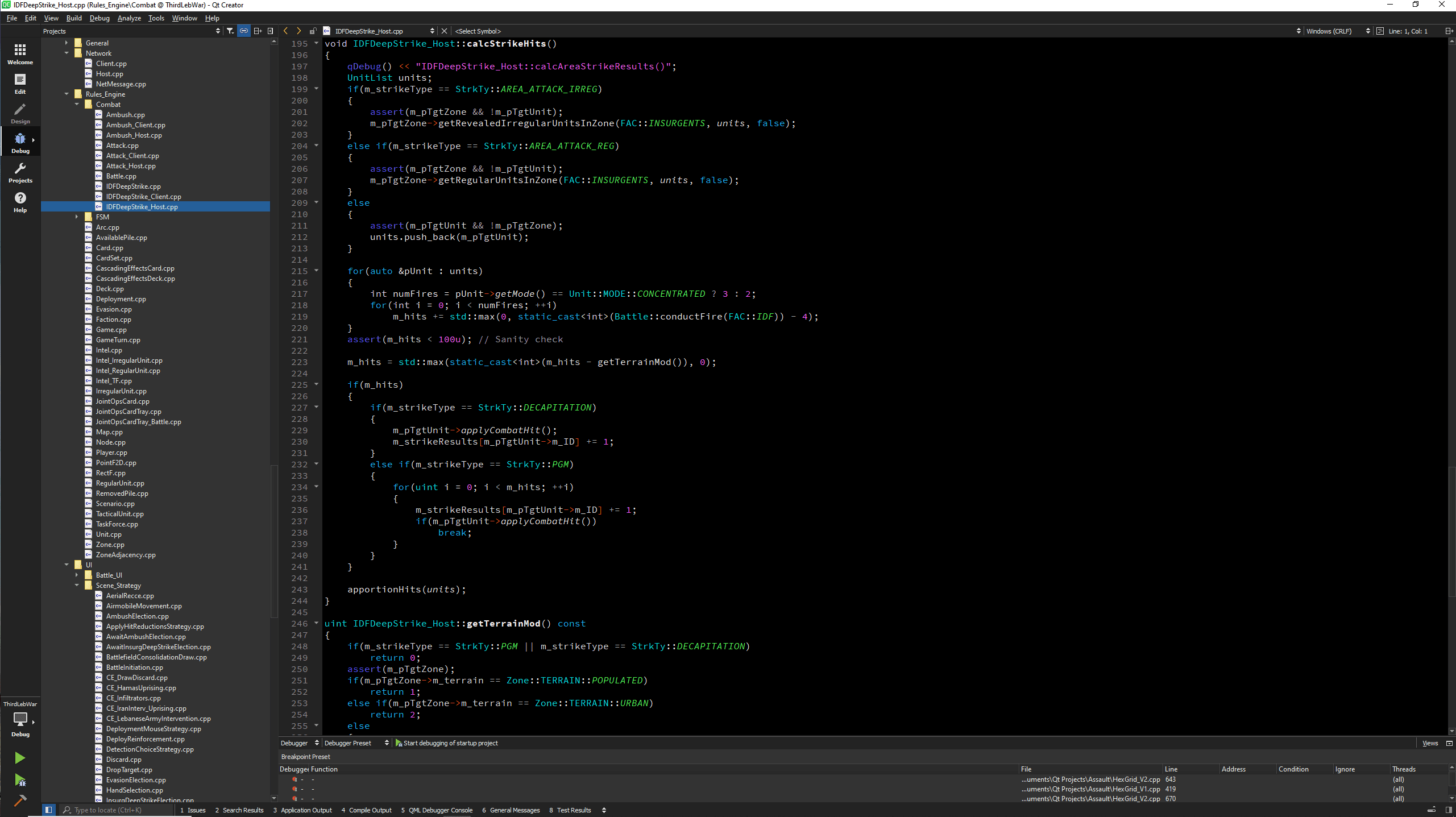
Task: Click the project tree vertical scrollbar
Action: click(274, 540)
